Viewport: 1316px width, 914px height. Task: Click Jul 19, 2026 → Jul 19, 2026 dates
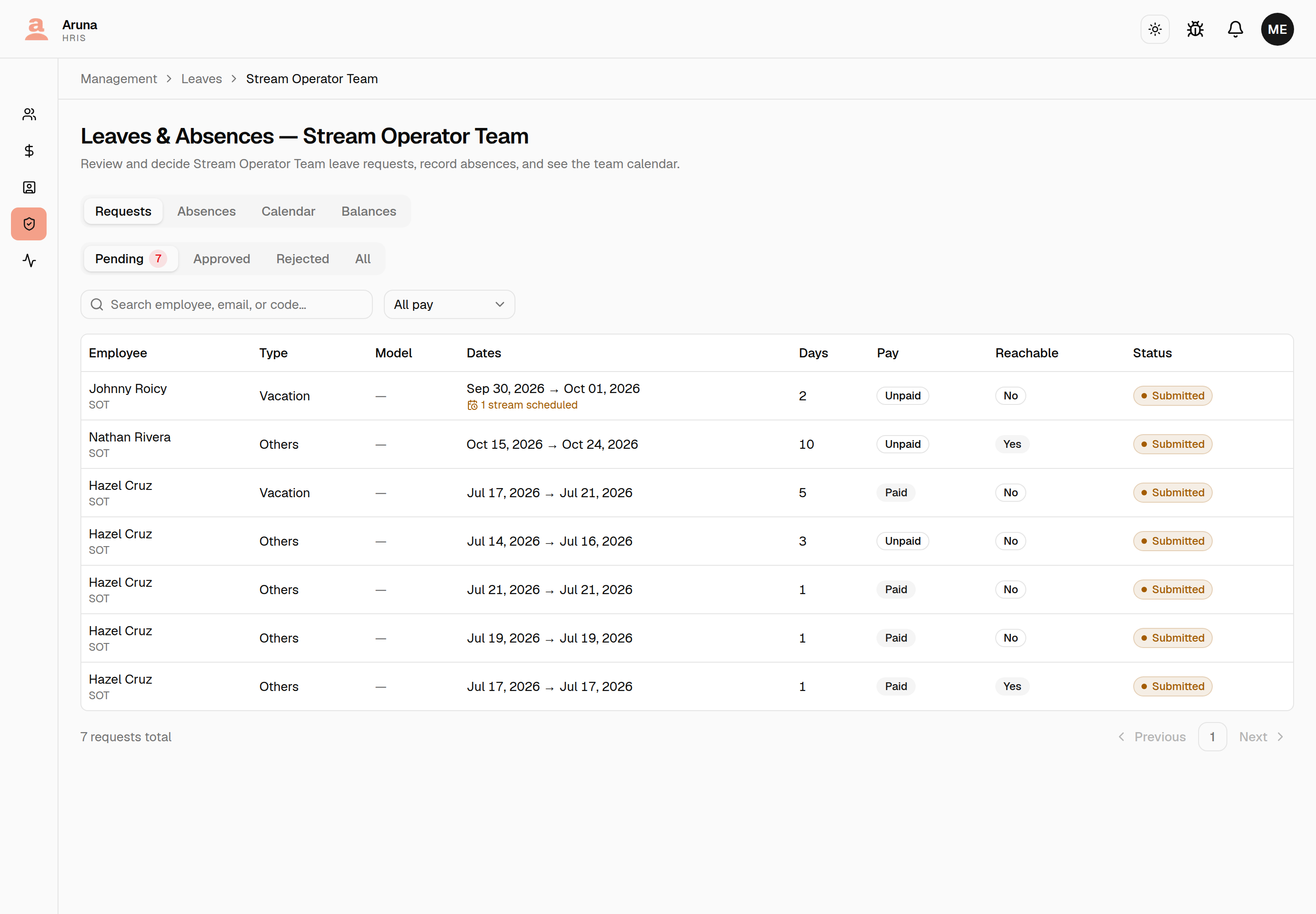(x=549, y=638)
